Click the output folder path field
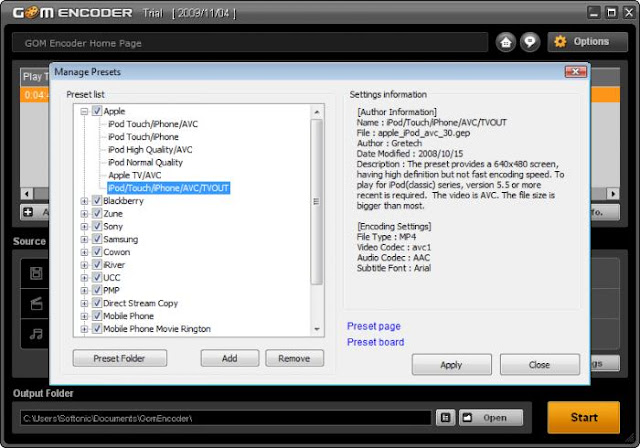Screen dimensions: 640x448 (226, 418)
